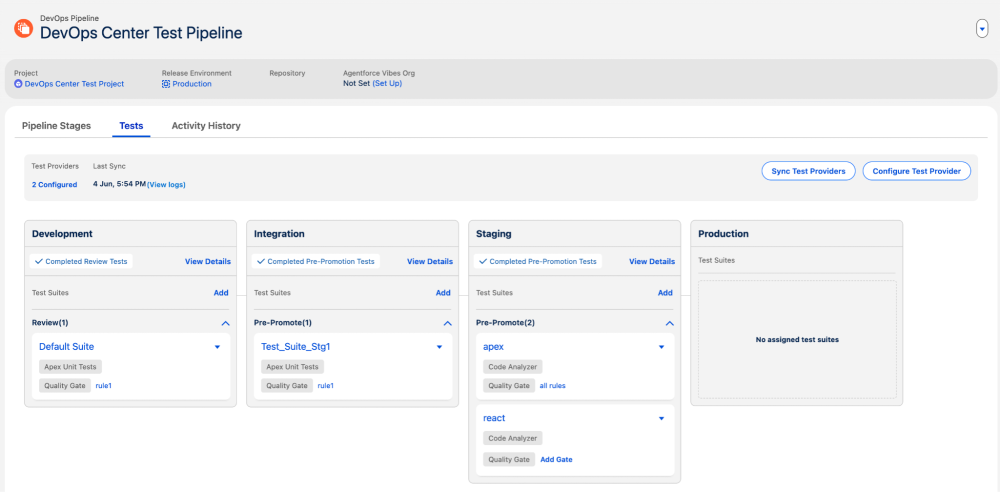Switch to the Pipeline Stages tab

56,126
